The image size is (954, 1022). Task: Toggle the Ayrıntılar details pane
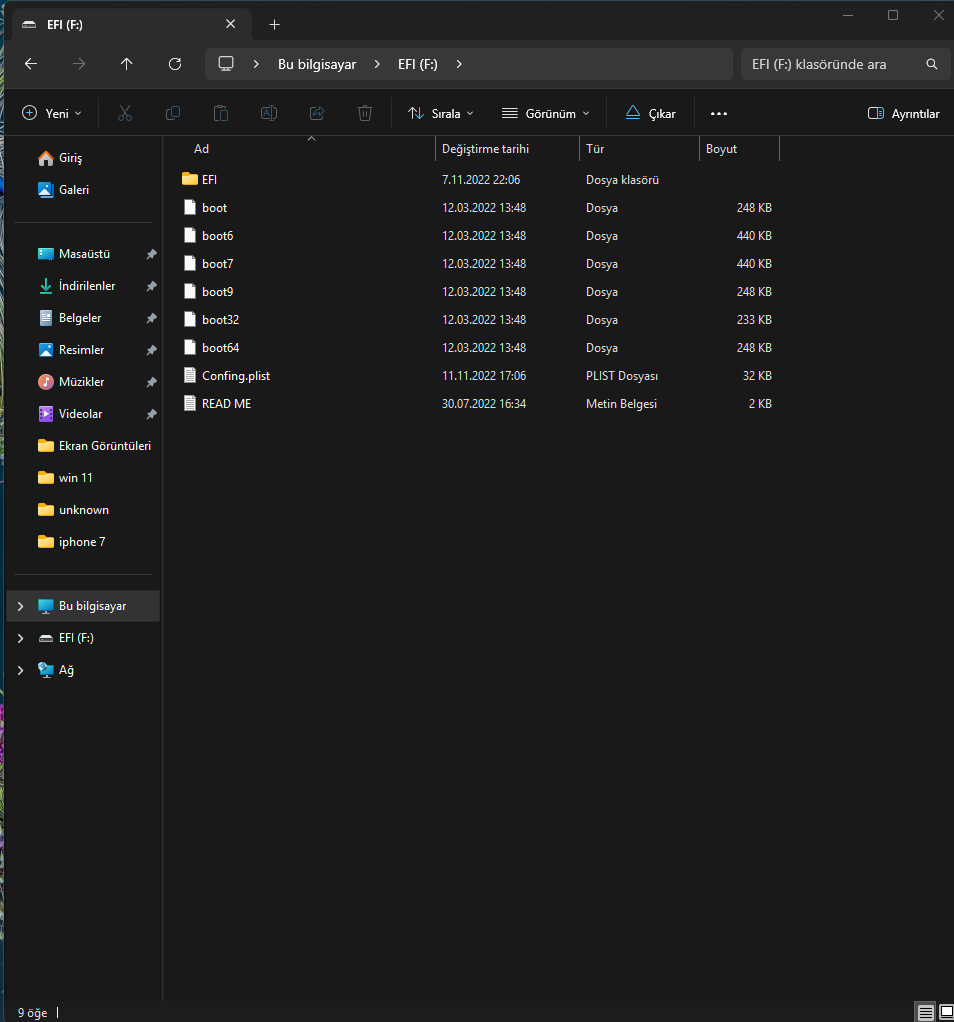(903, 114)
